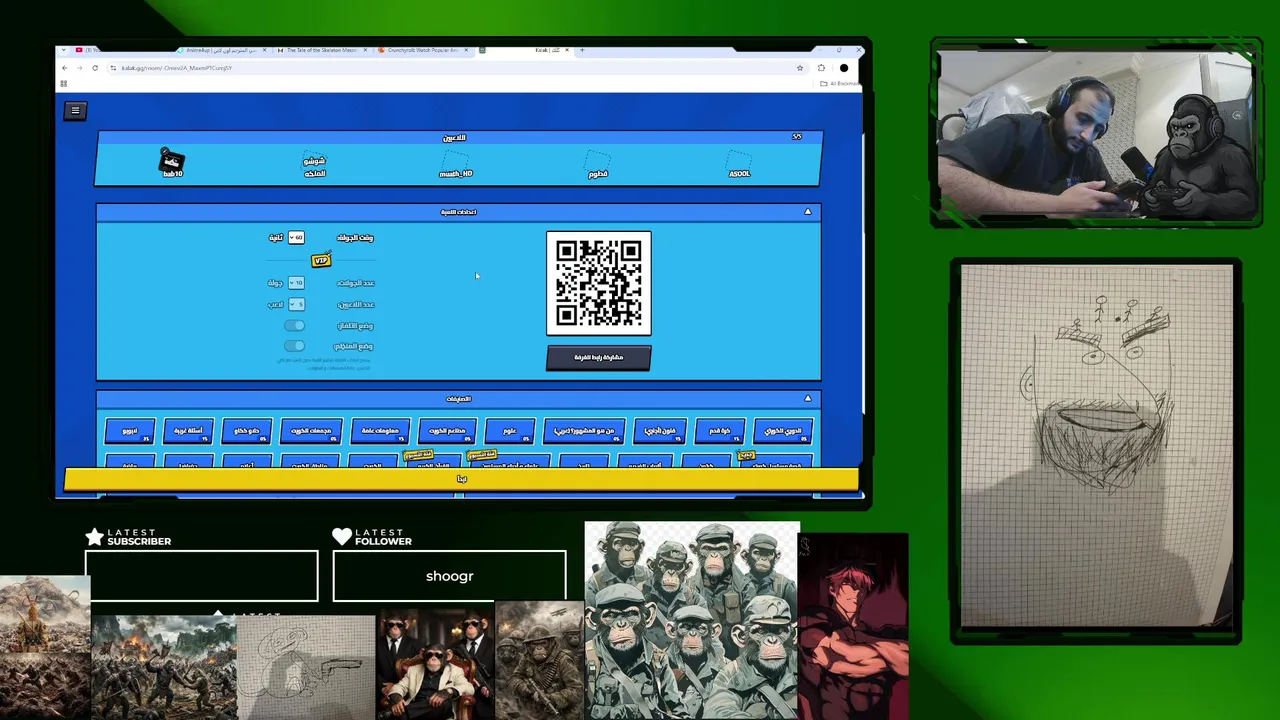The height and width of the screenshot is (720, 1280).
Task: Click the webcam feed with gorilla
Action: pos(1096,132)
